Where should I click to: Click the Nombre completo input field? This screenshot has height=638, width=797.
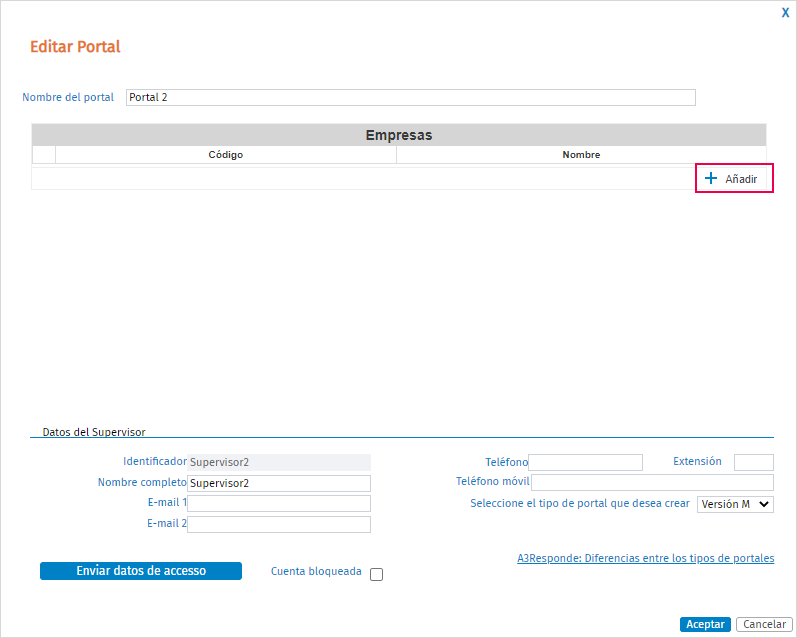point(279,483)
